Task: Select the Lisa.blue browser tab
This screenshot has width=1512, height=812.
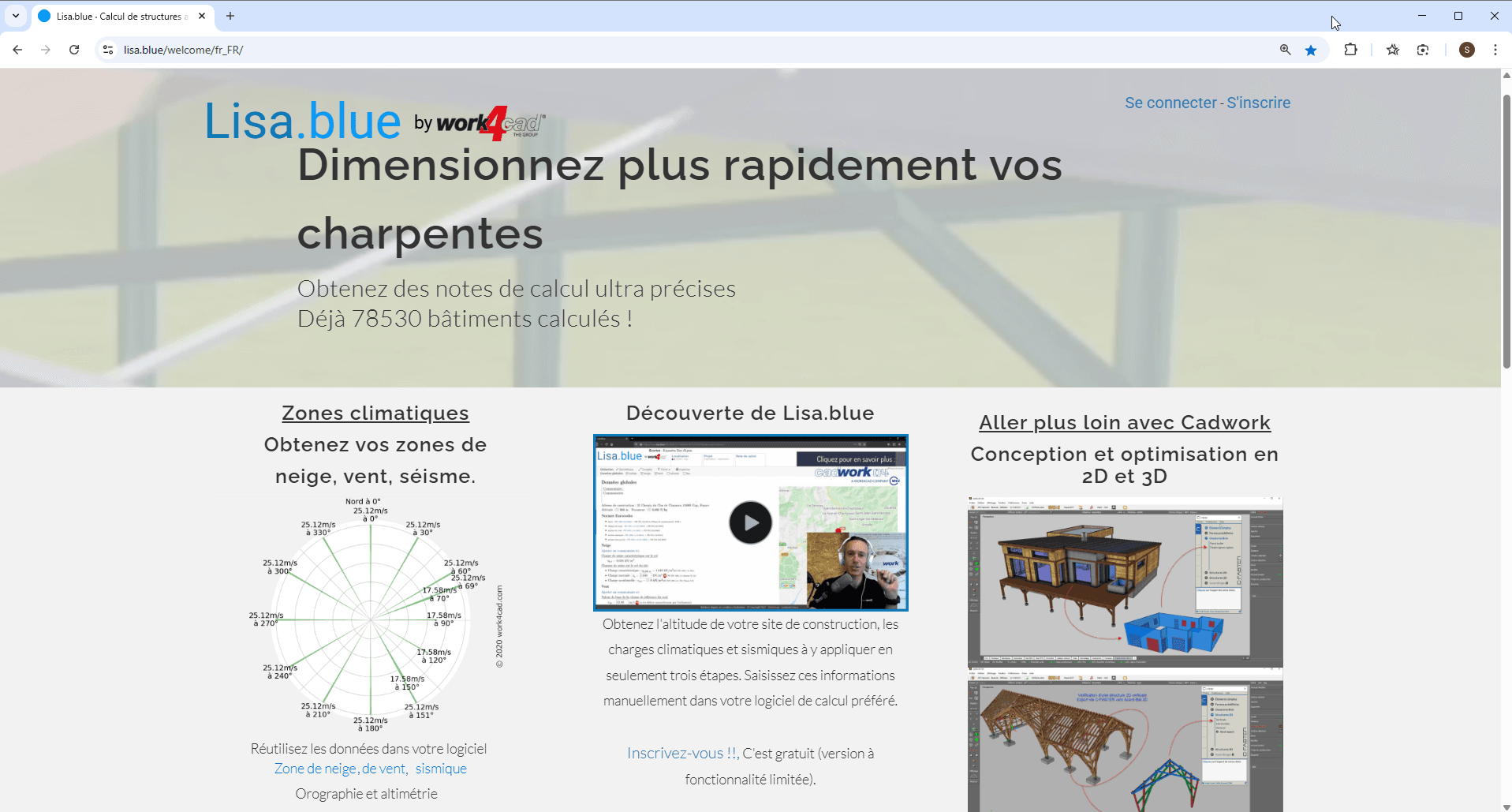Action: click(122, 16)
